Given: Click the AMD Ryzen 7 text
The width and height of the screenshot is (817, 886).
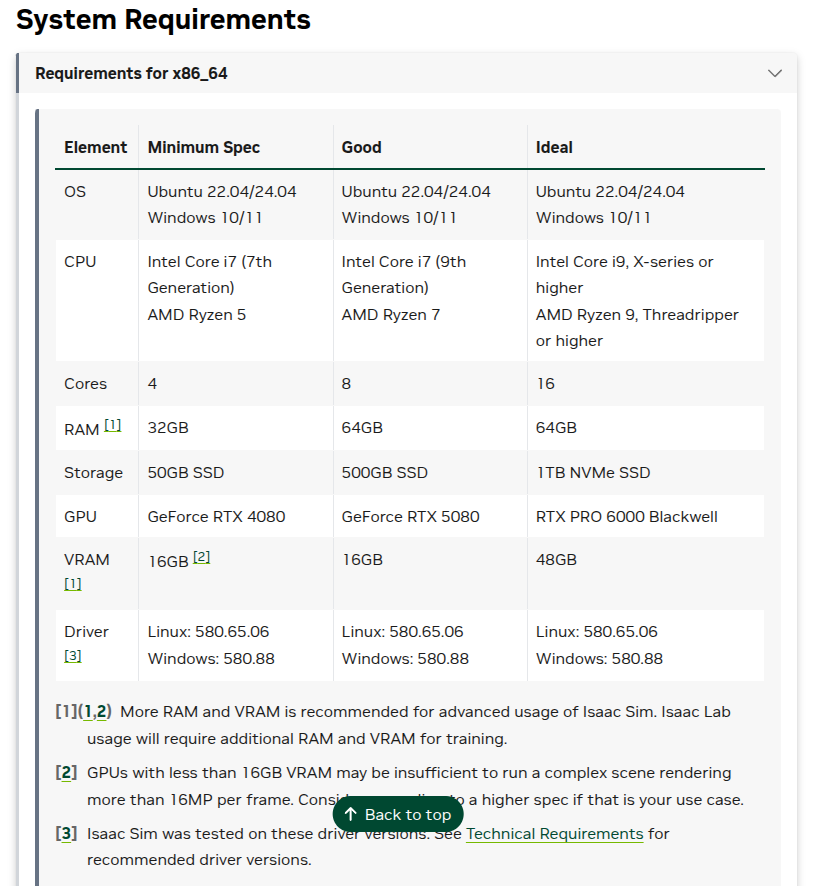Looking at the screenshot, I should tap(390, 315).
